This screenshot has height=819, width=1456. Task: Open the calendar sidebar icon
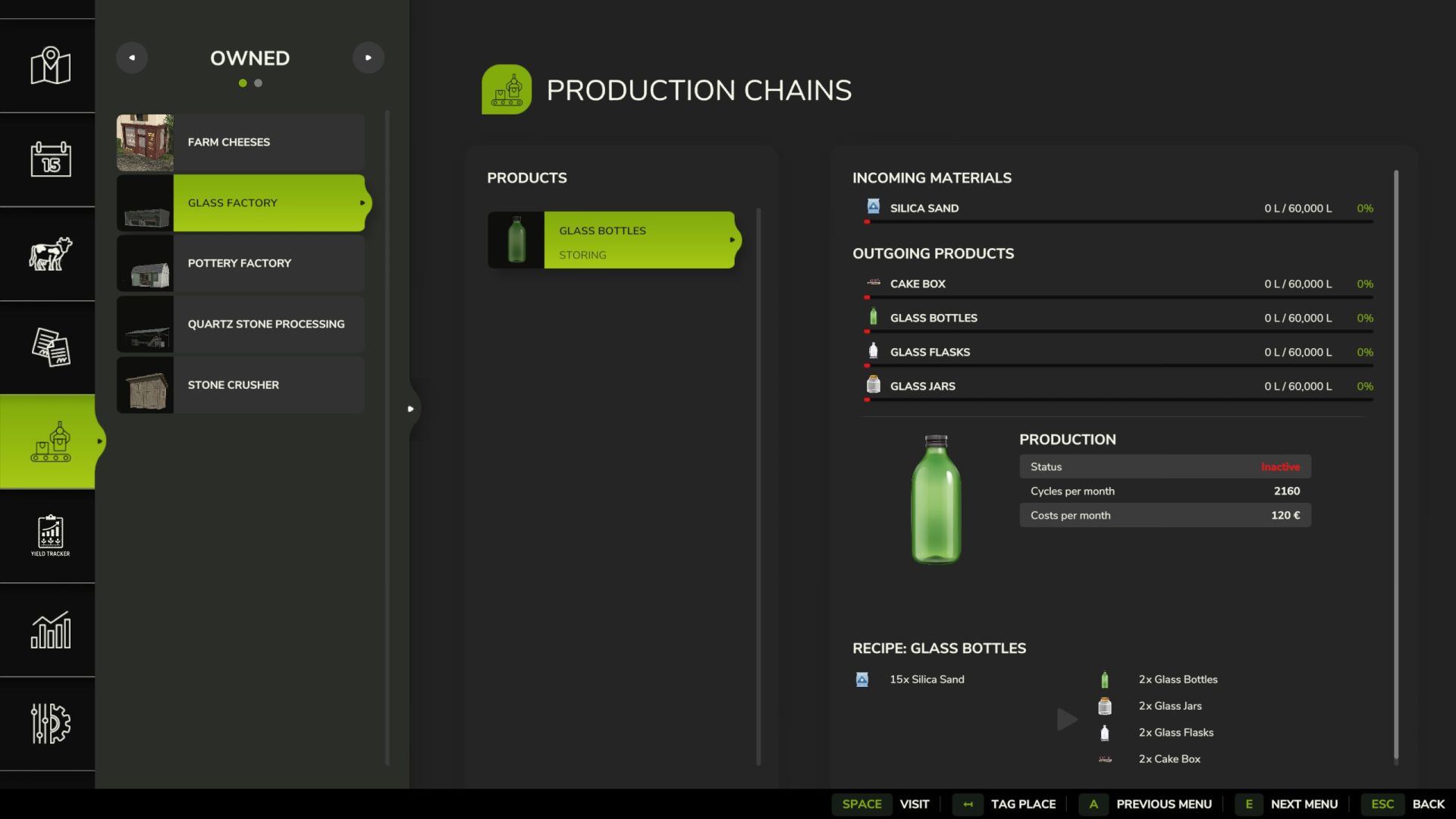pos(50,159)
